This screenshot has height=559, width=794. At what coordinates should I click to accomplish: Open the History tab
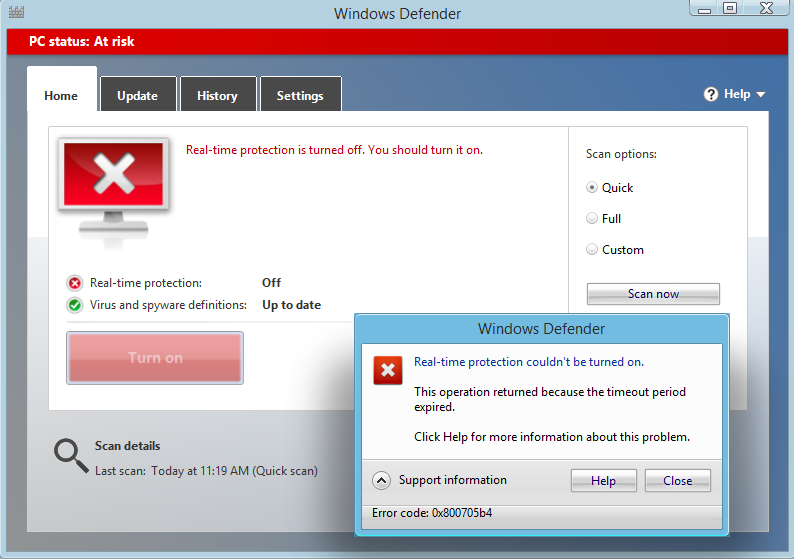click(218, 94)
